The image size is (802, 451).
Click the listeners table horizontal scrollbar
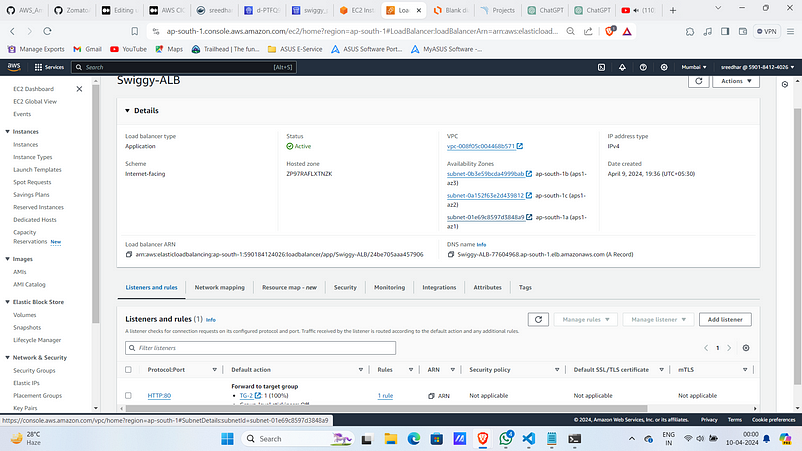(x=386, y=409)
